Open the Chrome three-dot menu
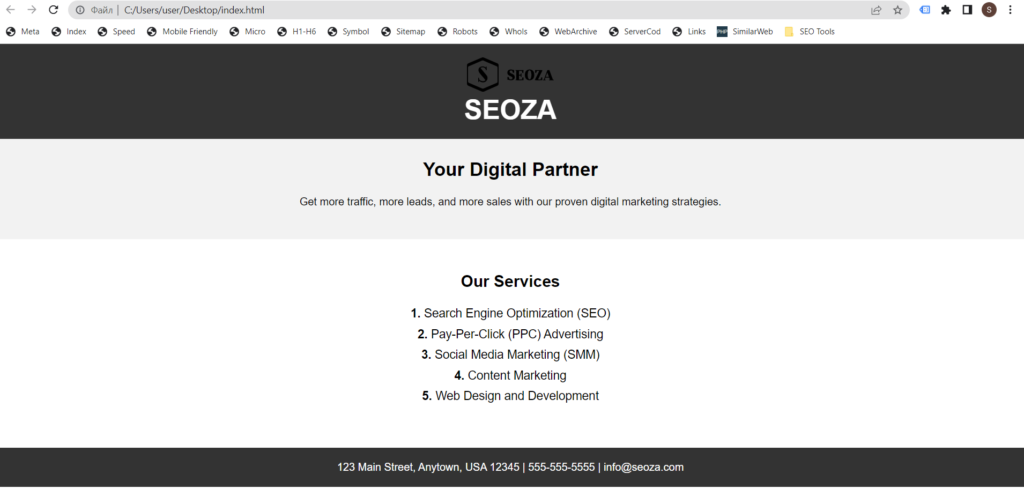1024x496 pixels. [1010, 10]
